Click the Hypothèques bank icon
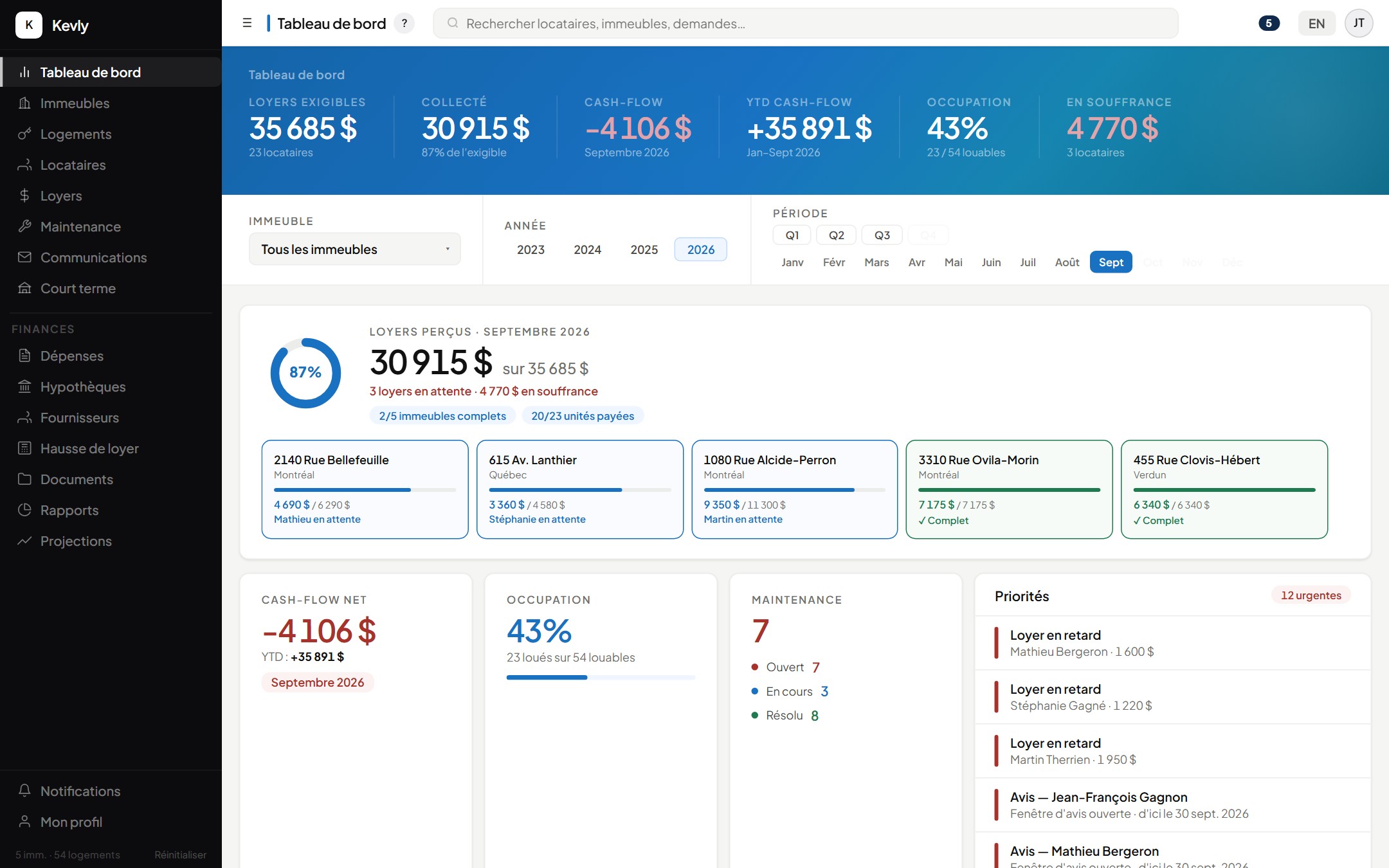The height and width of the screenshot is (868, 1389). click(24, 386)
